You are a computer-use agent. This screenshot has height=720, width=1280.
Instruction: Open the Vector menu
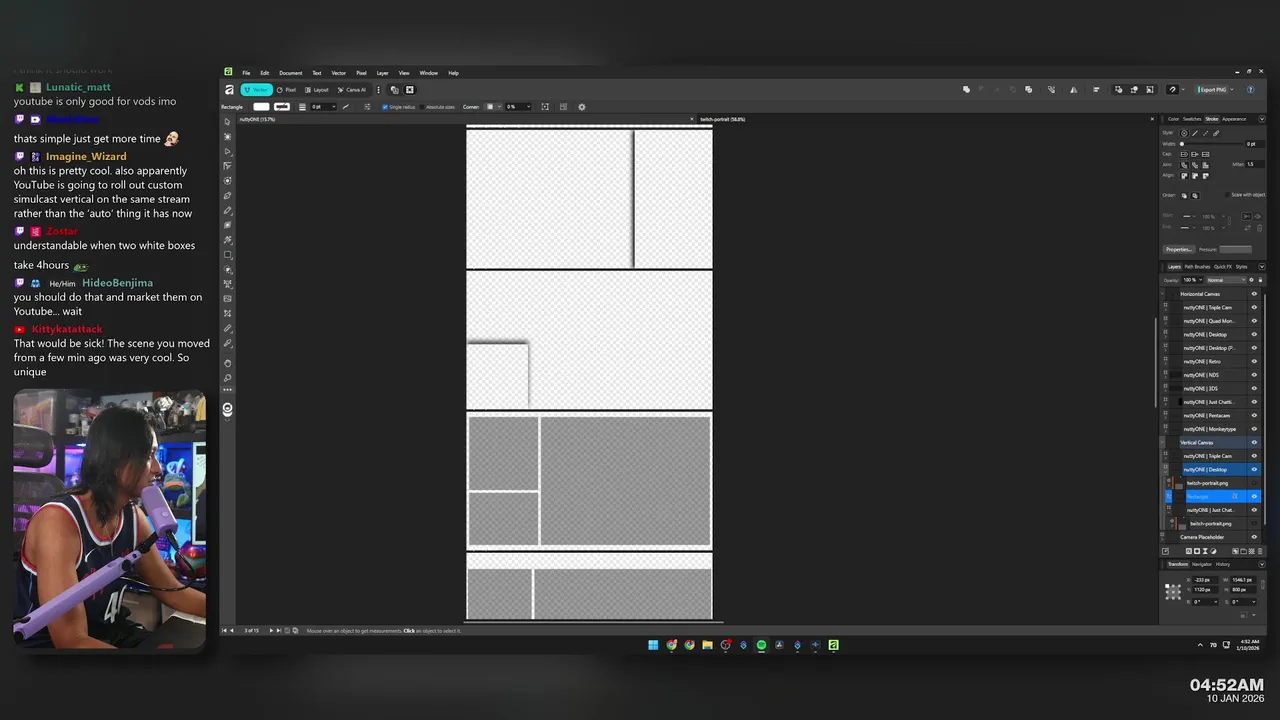(339, 73)
